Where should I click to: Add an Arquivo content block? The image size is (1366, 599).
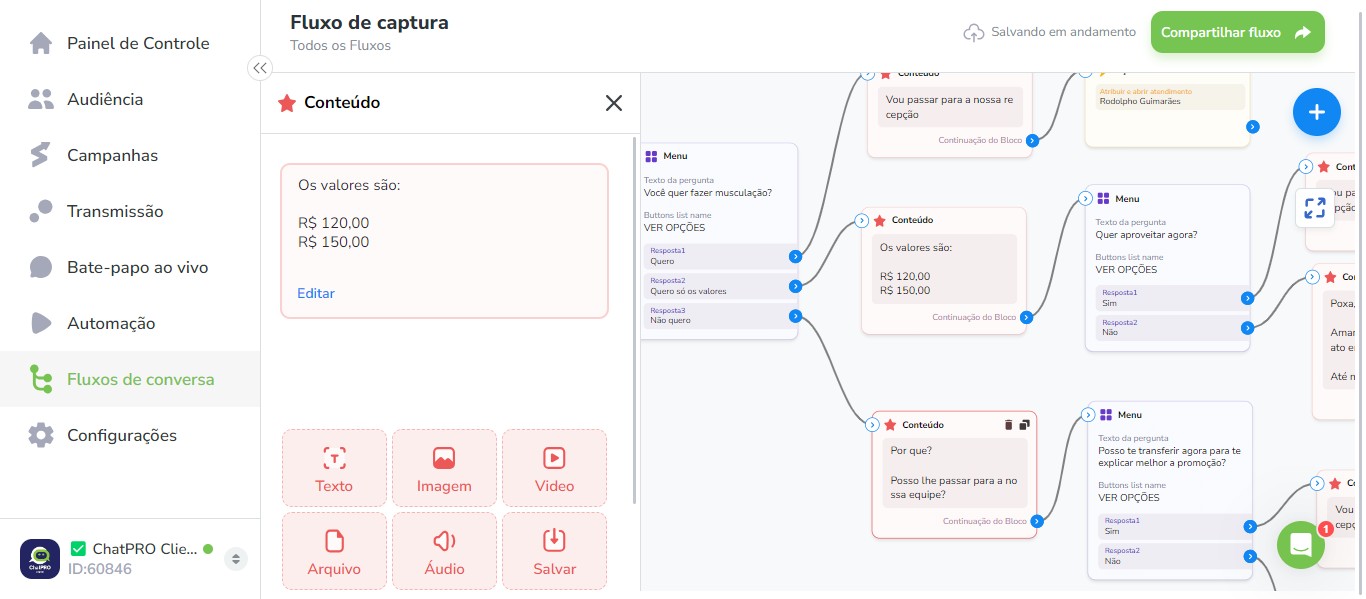pyautogui.click(x=334, y=551)
